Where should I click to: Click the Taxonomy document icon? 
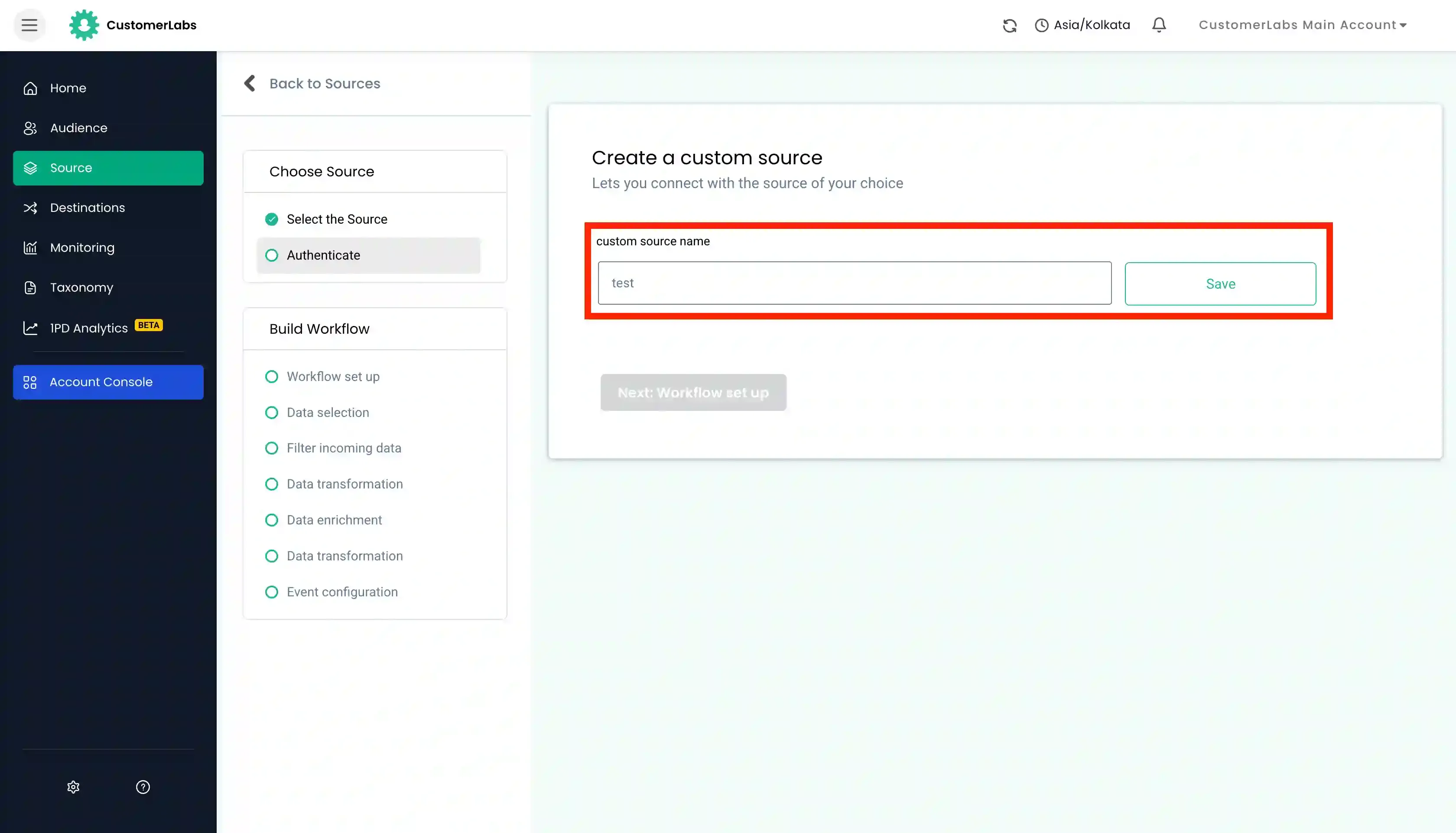click(x=30, y=288)
